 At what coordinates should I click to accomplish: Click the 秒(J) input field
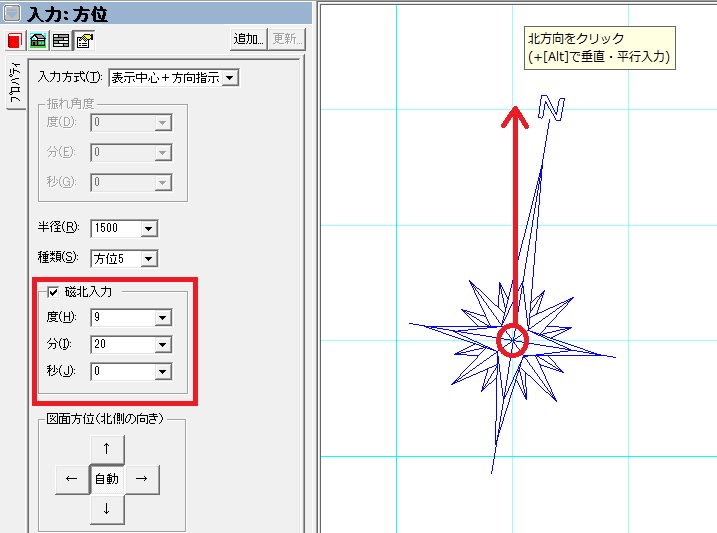click(122, 372)
